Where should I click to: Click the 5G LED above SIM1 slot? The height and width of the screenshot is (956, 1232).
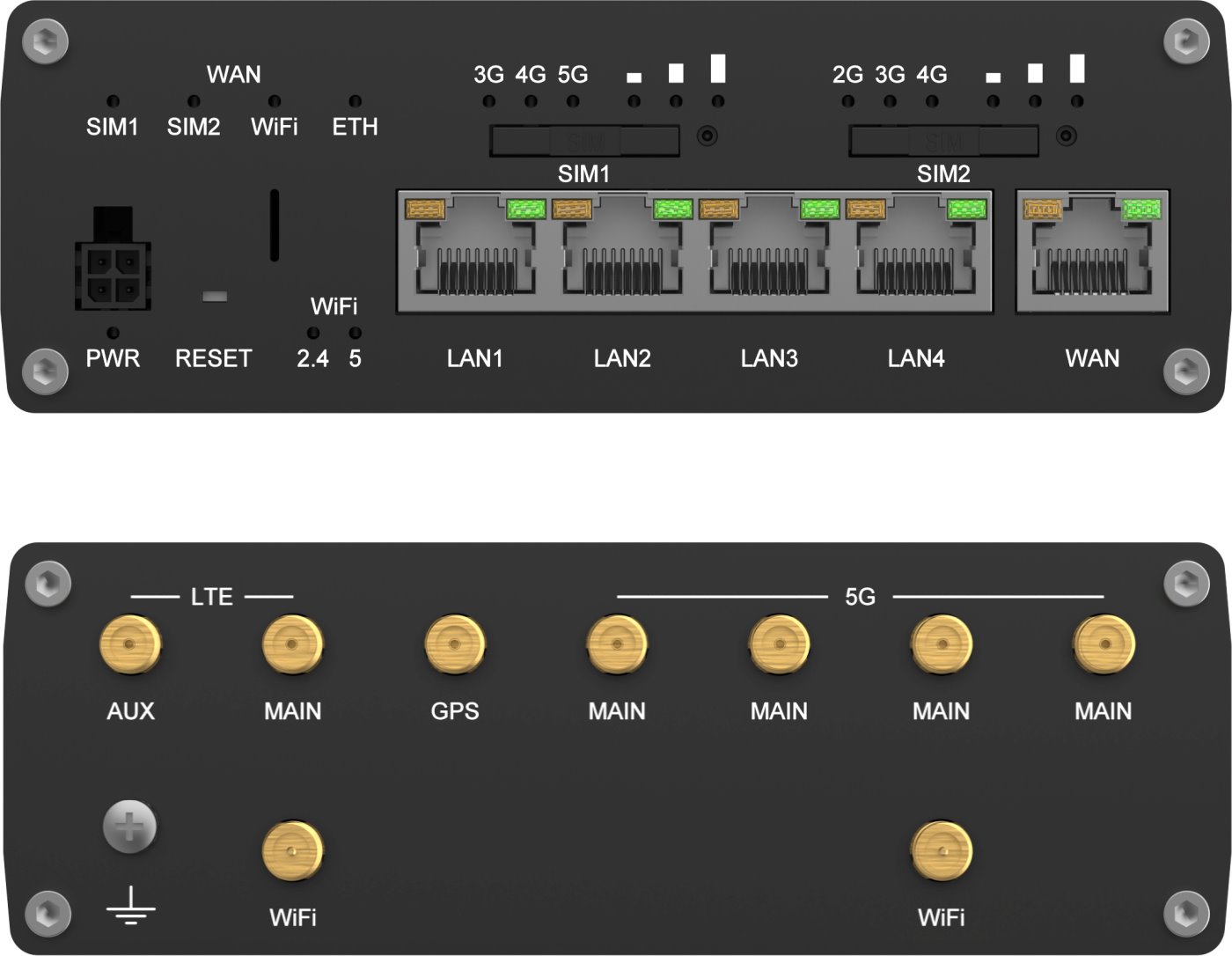(x=573, y=102)
